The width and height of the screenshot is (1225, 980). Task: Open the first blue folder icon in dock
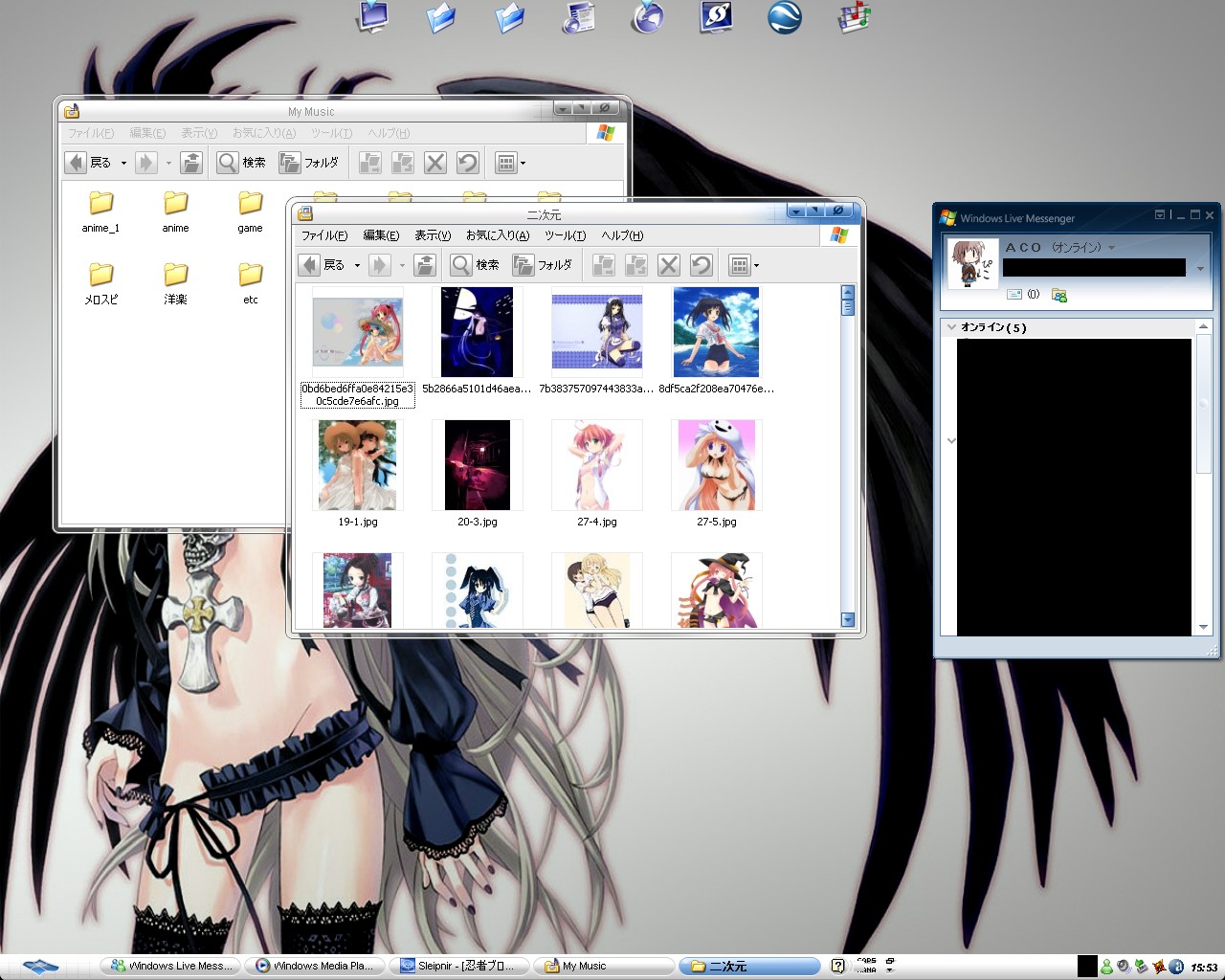click(x=441, y=17)
